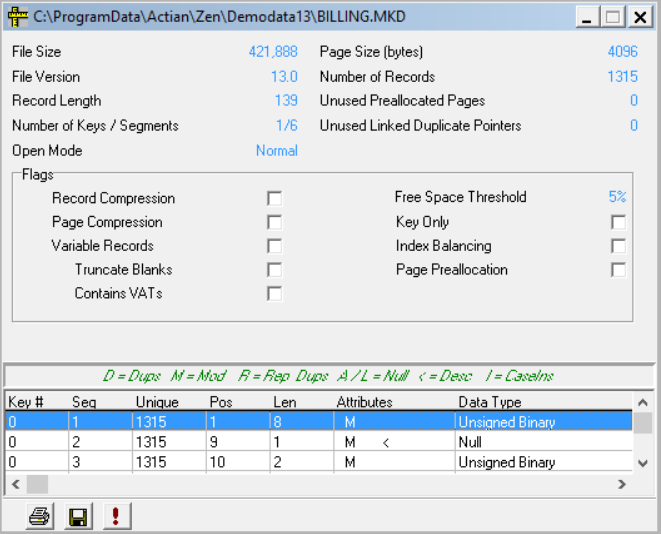Click the Unused Preallocated Pages value 0
661x534 pixels.
634,100
